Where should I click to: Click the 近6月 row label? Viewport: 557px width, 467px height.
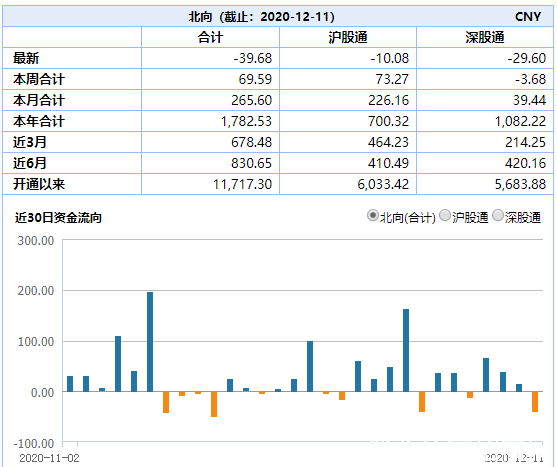point(30,163)
